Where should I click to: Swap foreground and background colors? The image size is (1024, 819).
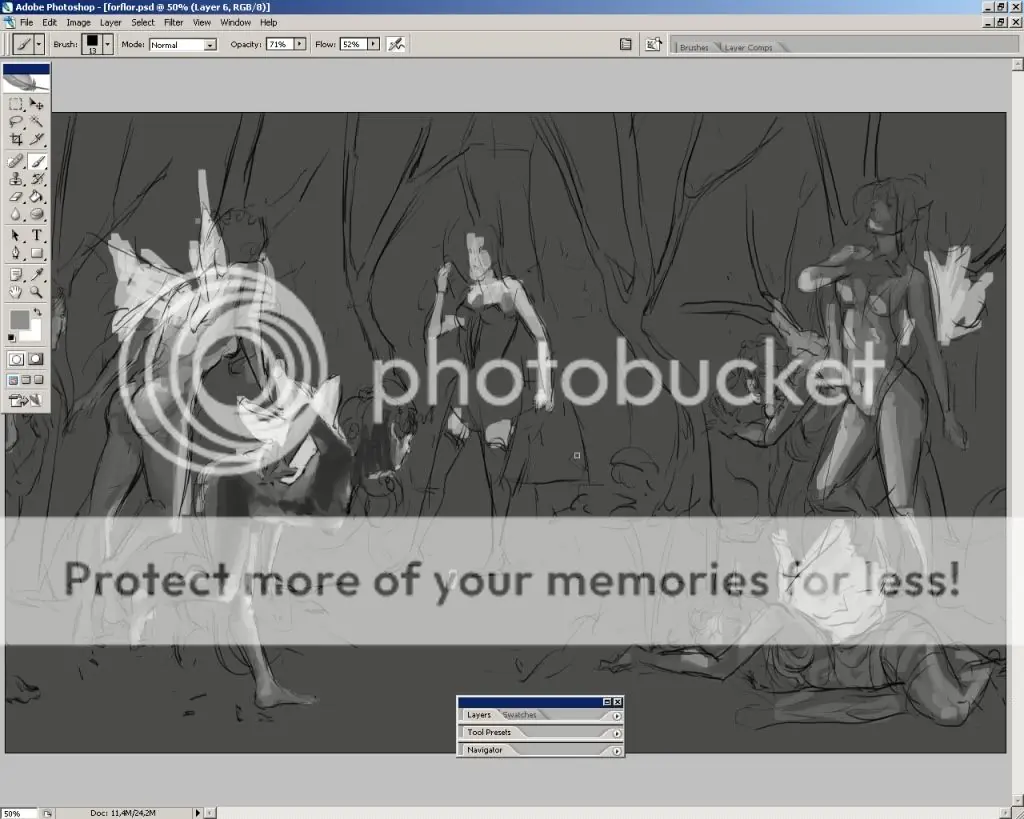[x=38, y=312]
